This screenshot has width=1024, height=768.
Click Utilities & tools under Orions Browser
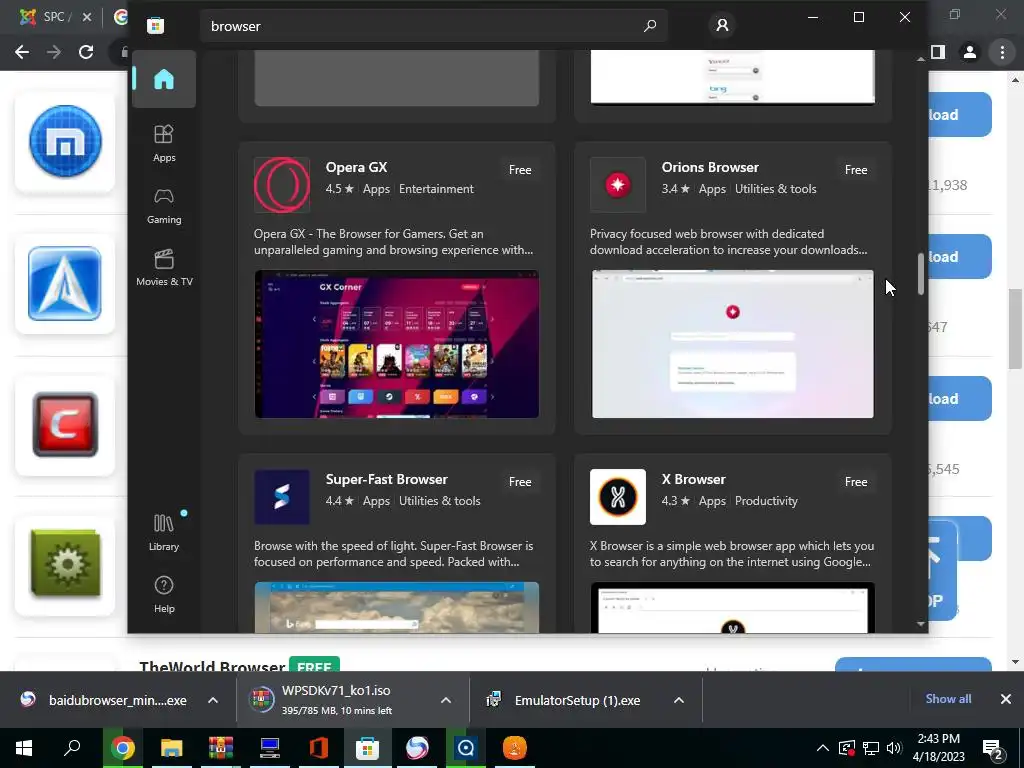coord(775,189)
